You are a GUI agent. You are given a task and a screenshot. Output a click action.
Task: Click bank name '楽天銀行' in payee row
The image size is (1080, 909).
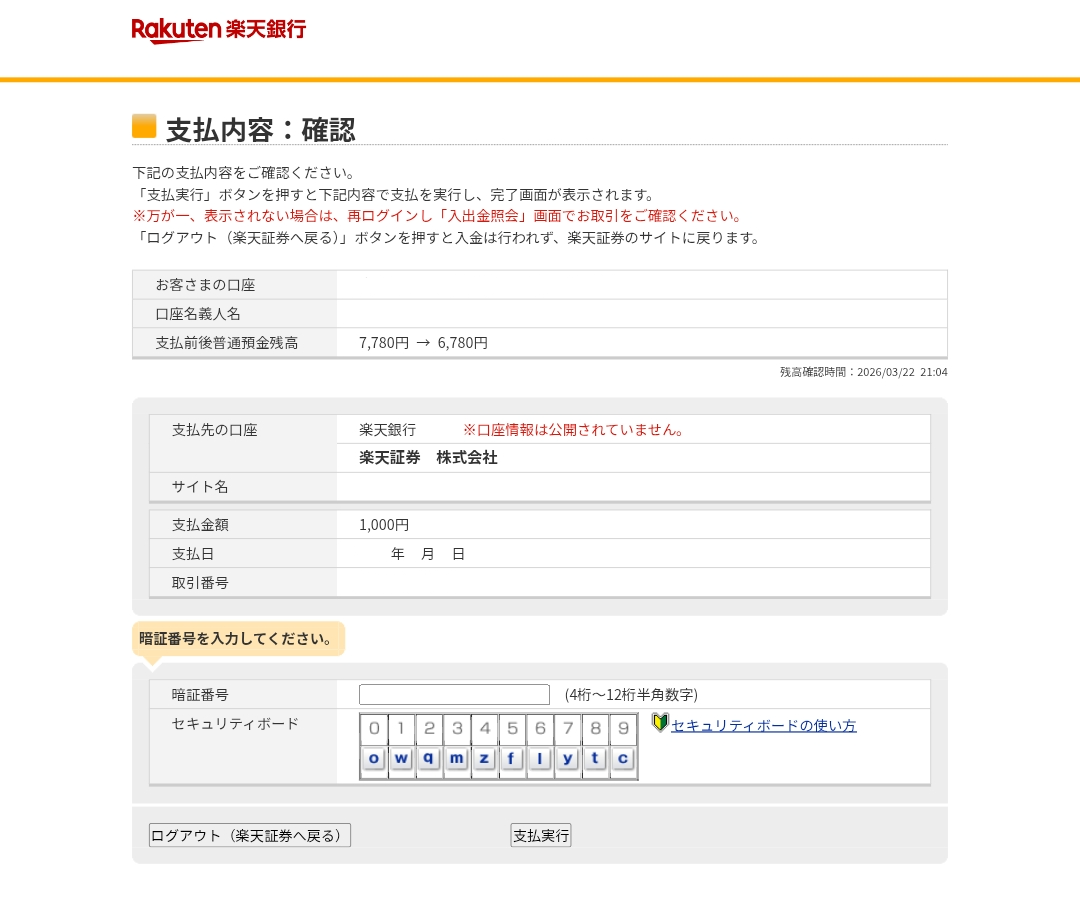click(388, 430)
